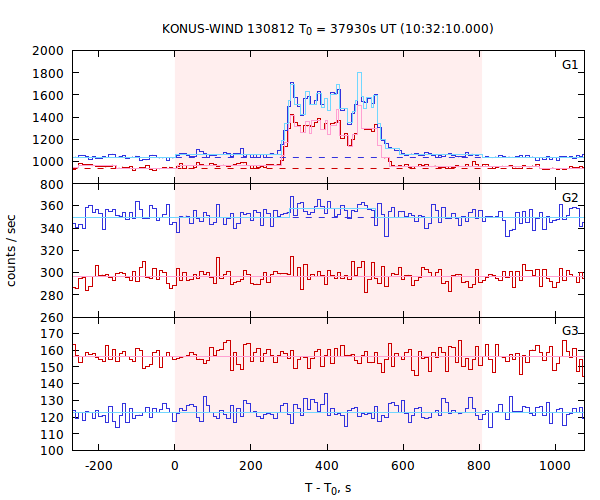The image size is (600, 500).
Task: Click the 280 tick label in G2
Action: pyautogui.click(x=52, y=295)
